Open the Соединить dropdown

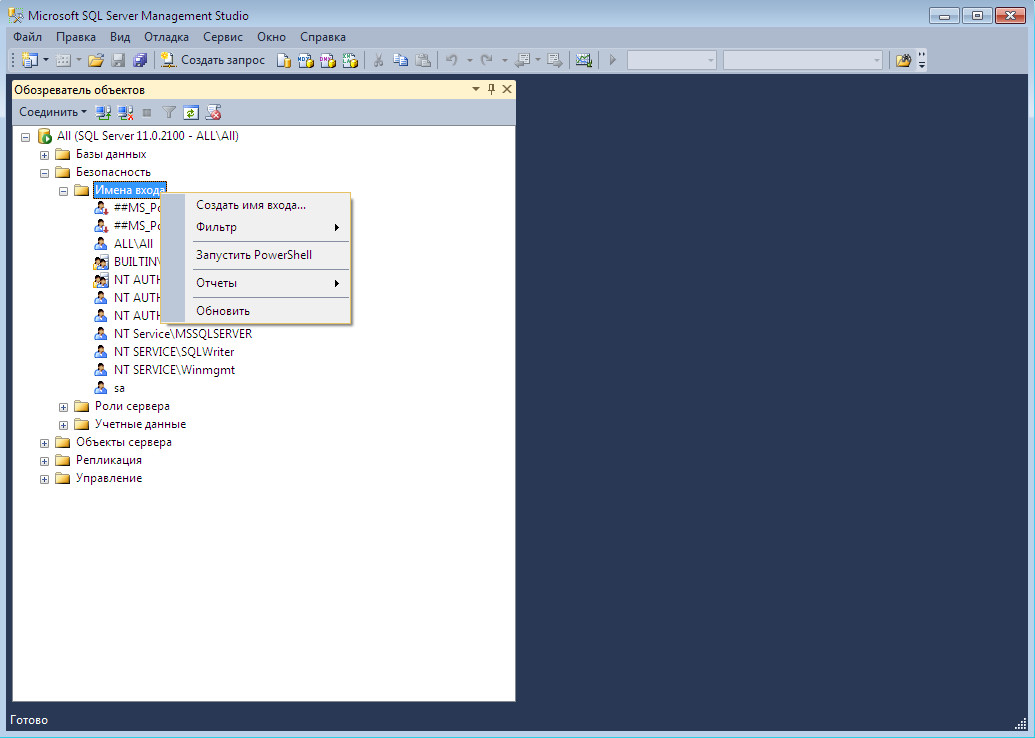(x=53, y=112)
